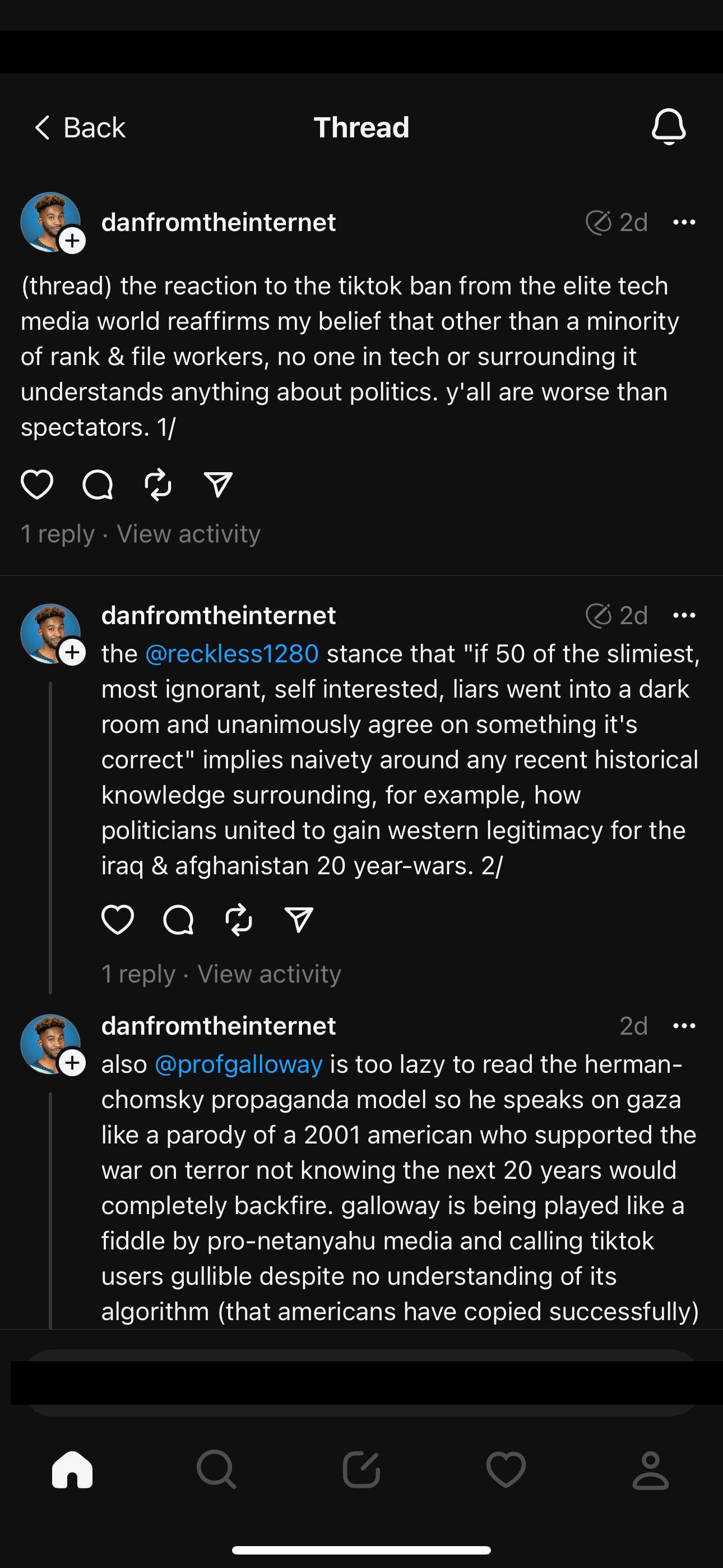Repost the first thread post

click(x=157, y=485)
